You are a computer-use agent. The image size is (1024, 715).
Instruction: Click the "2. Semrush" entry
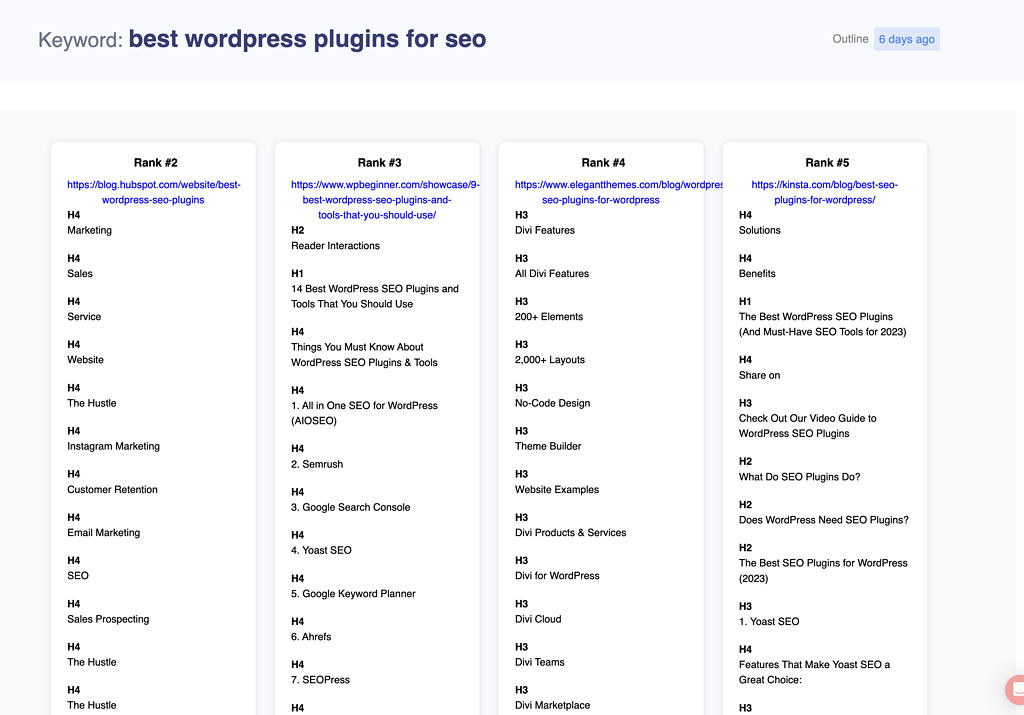coord(317,464)
